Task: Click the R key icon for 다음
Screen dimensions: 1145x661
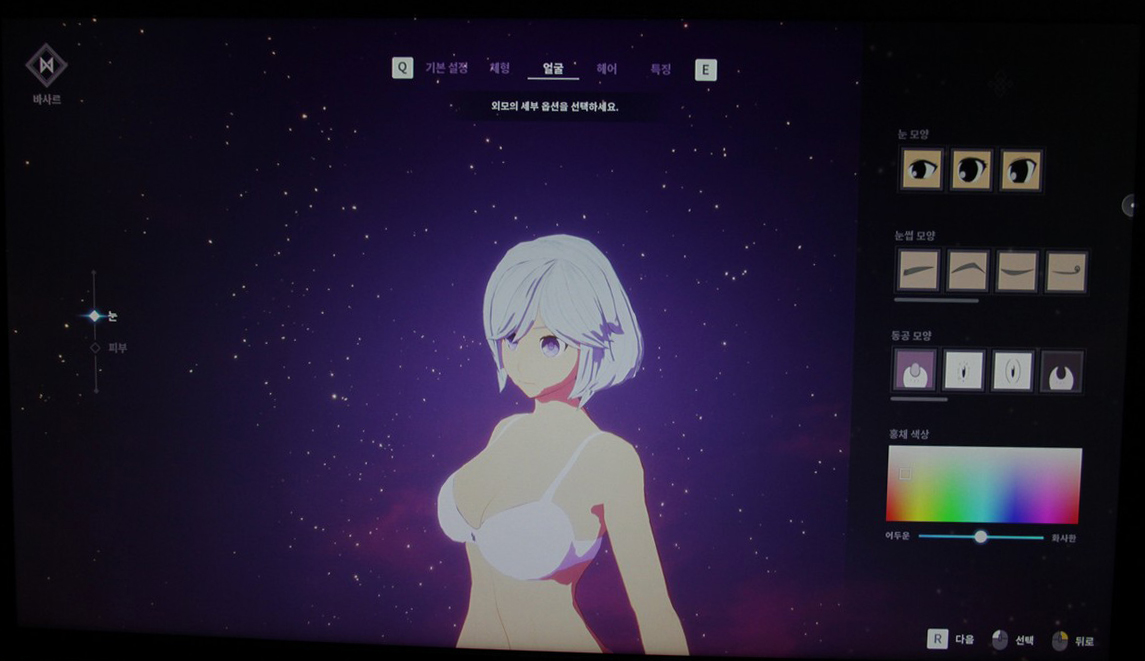Action: (938, 639)
